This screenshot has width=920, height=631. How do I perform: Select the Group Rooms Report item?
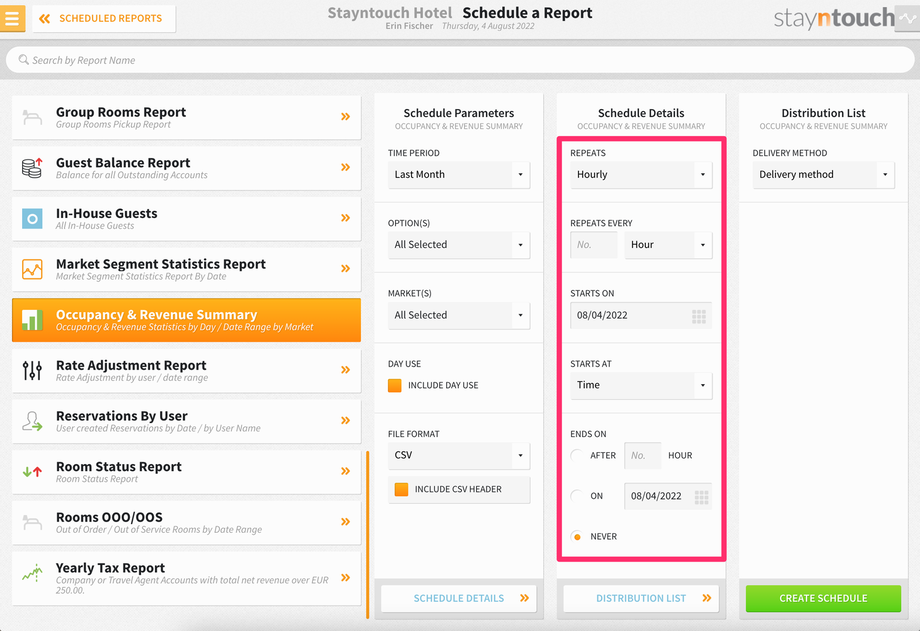[x=187, y=117]
